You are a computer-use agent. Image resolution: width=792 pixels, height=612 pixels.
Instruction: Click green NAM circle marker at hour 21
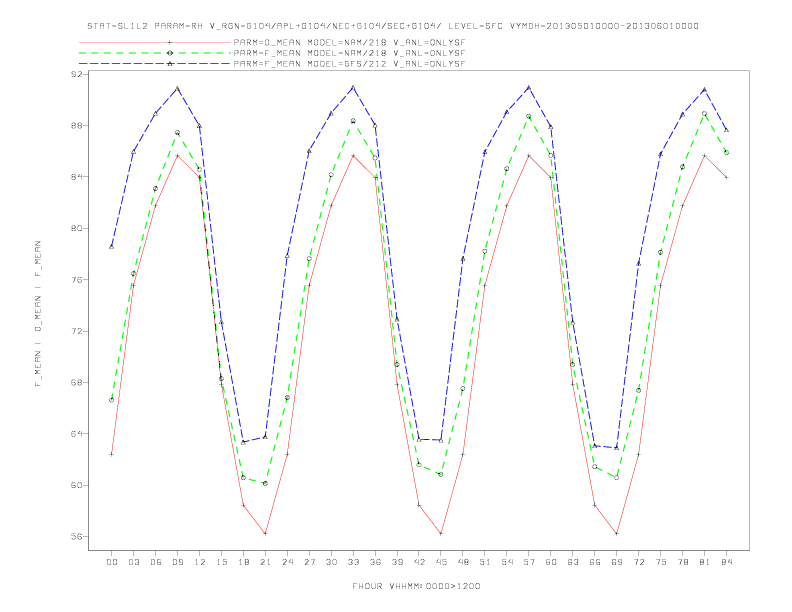[x=265, y=483]
